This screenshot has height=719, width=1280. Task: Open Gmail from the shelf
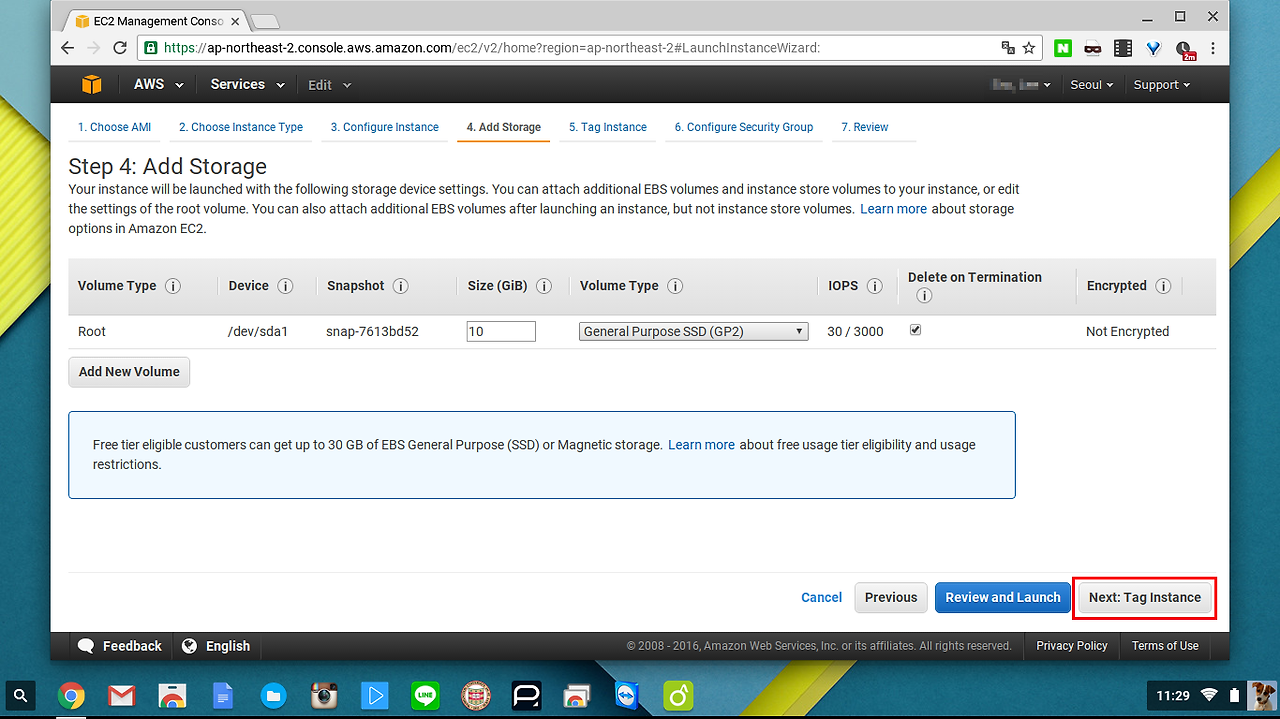coord(121,695)
